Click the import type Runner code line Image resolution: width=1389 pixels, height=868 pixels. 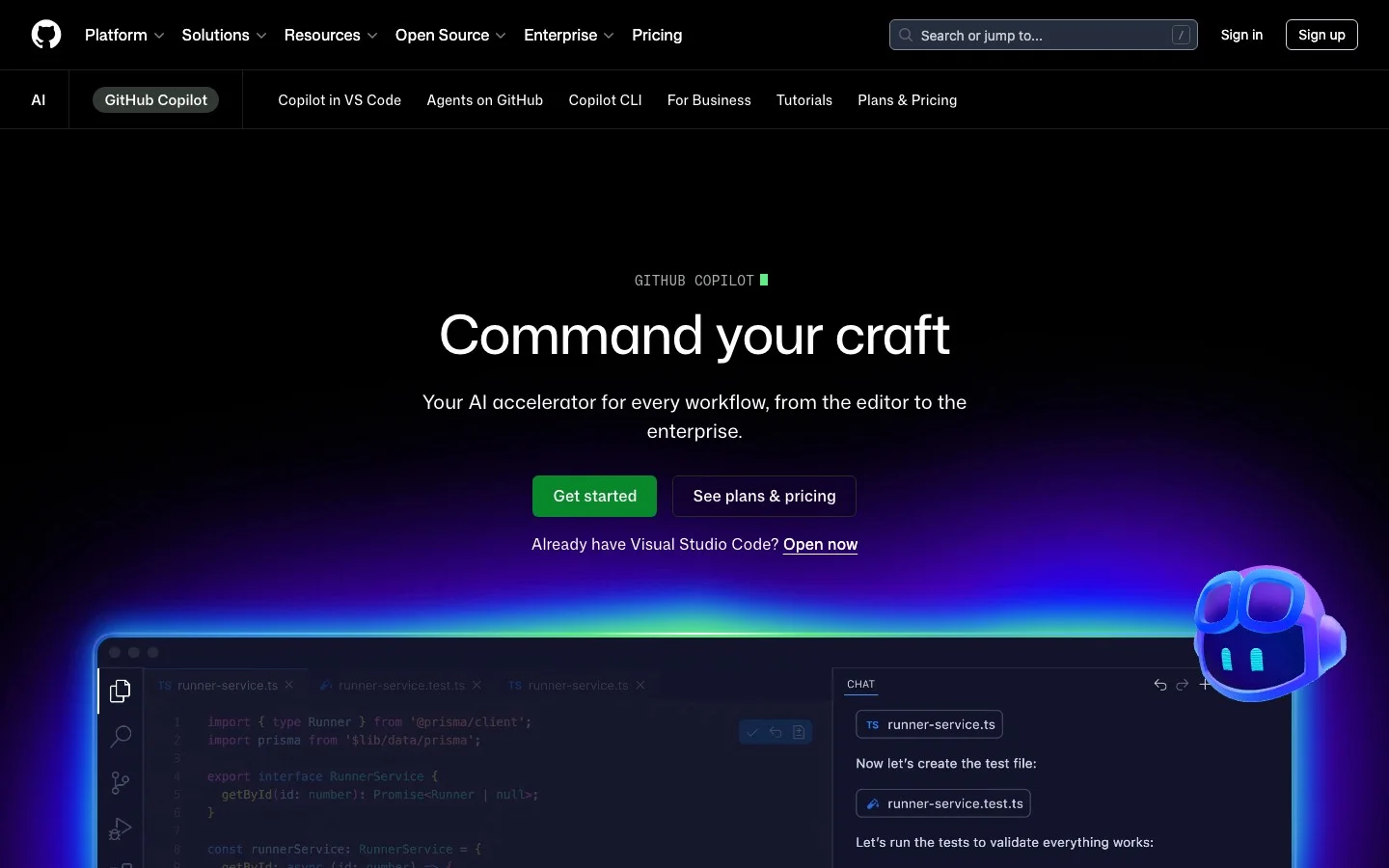[369, 721]
